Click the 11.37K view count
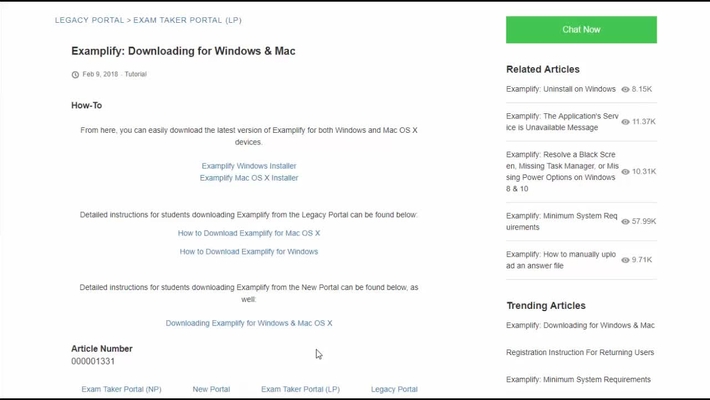Image resolution: width=710 pixels, height=400 pixels. (x=644, y=122)
